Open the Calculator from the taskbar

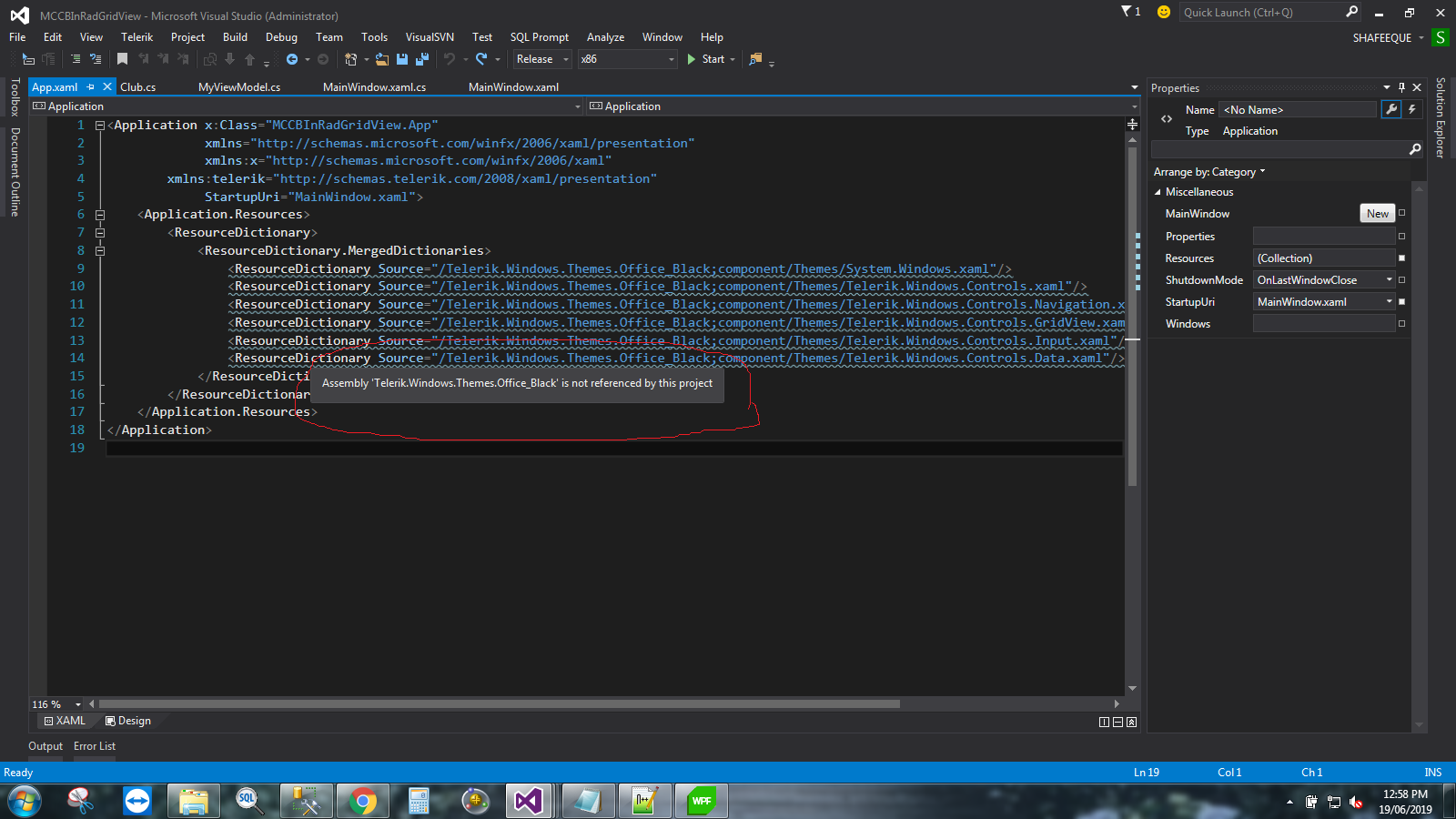(x=420, y=802)
